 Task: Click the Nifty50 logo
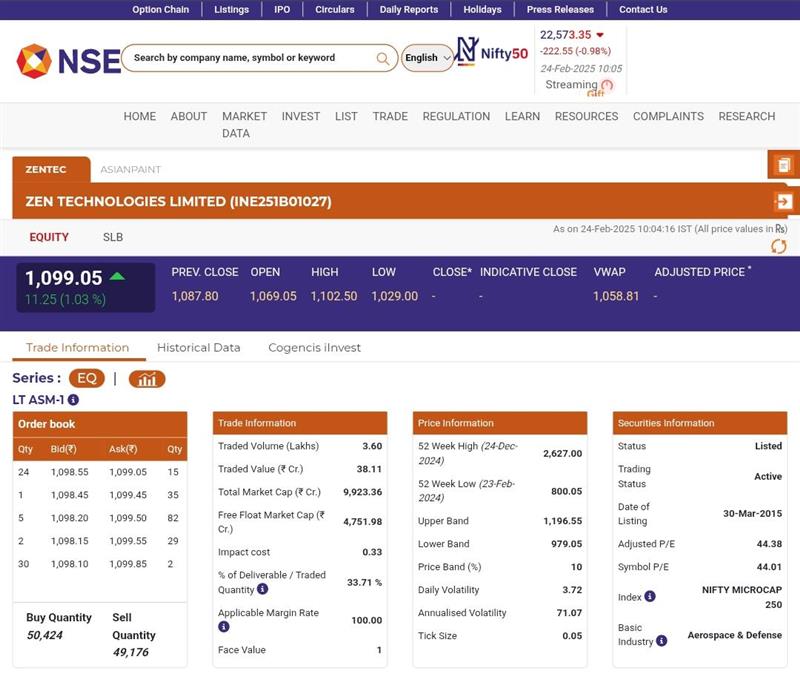[x=492, y=53]
